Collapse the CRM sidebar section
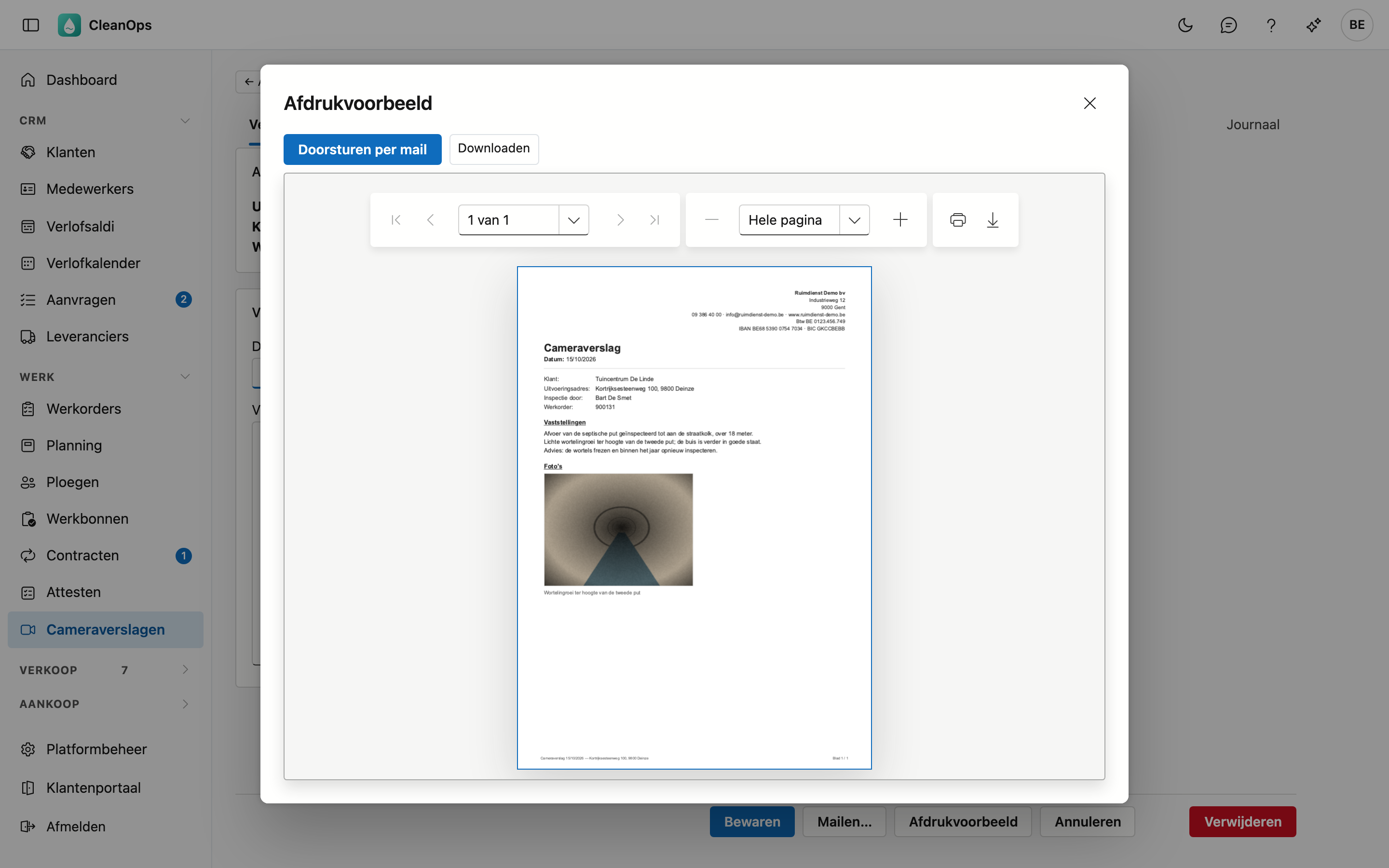 coord(185,121)
